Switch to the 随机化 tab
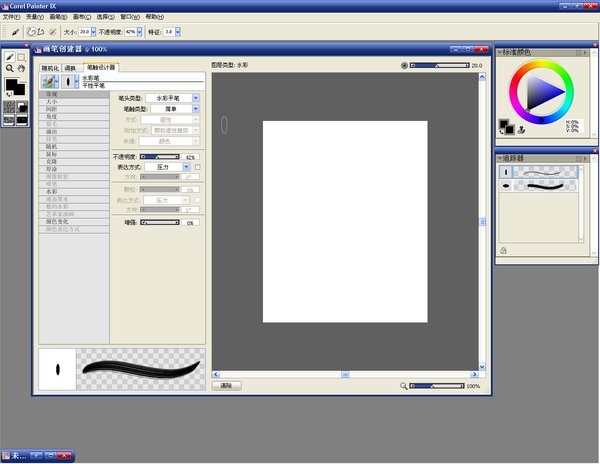The height and width of the screenshot is (464, 600). point(50,68)
